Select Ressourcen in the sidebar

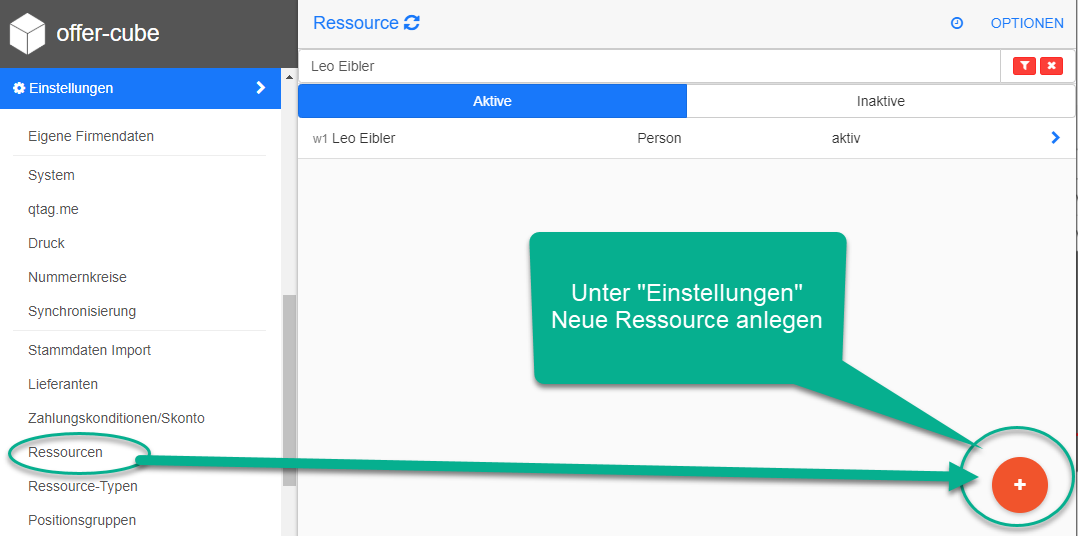[65, 452]
